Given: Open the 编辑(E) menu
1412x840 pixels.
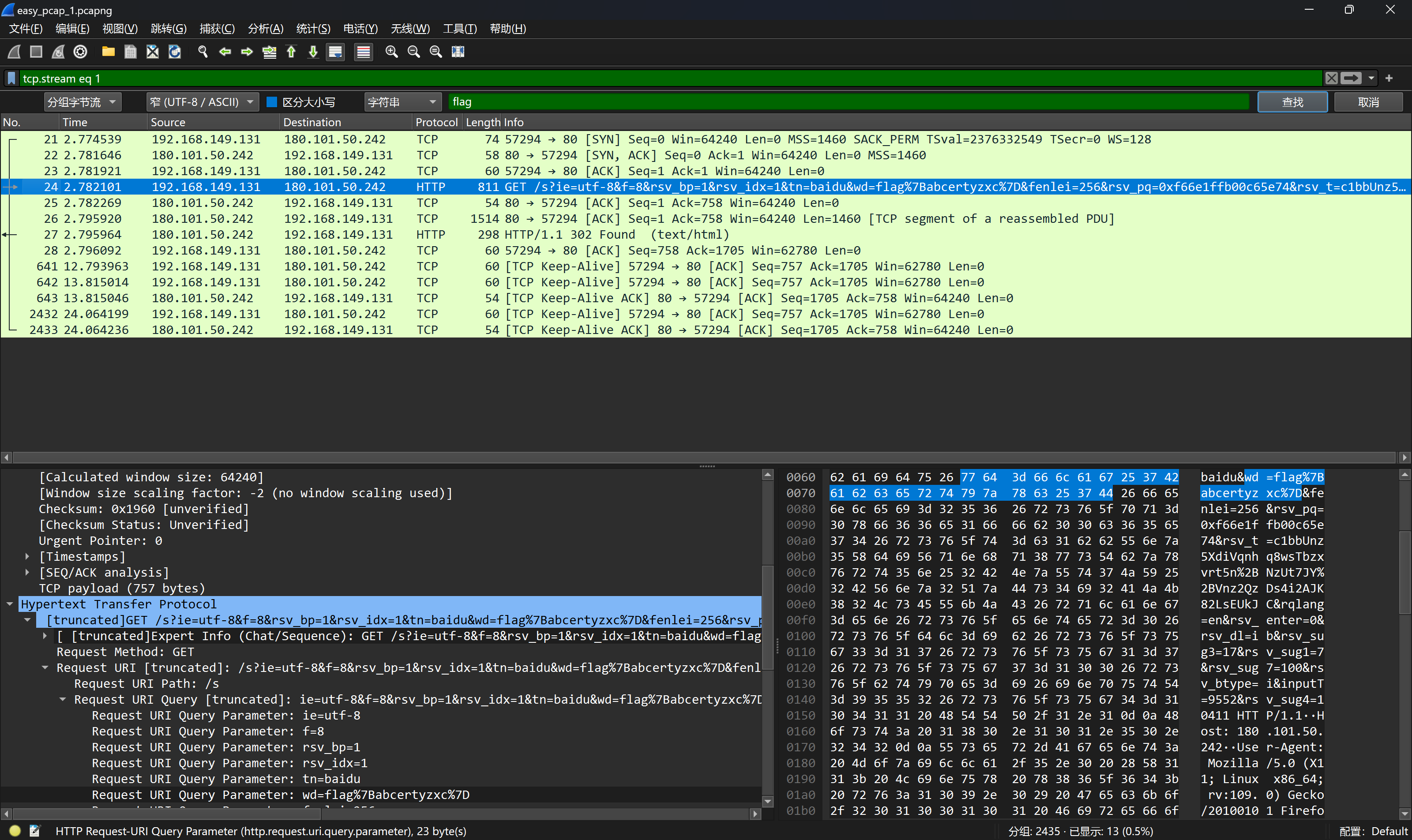Looking at the screenshot, I should pos(72,29).
